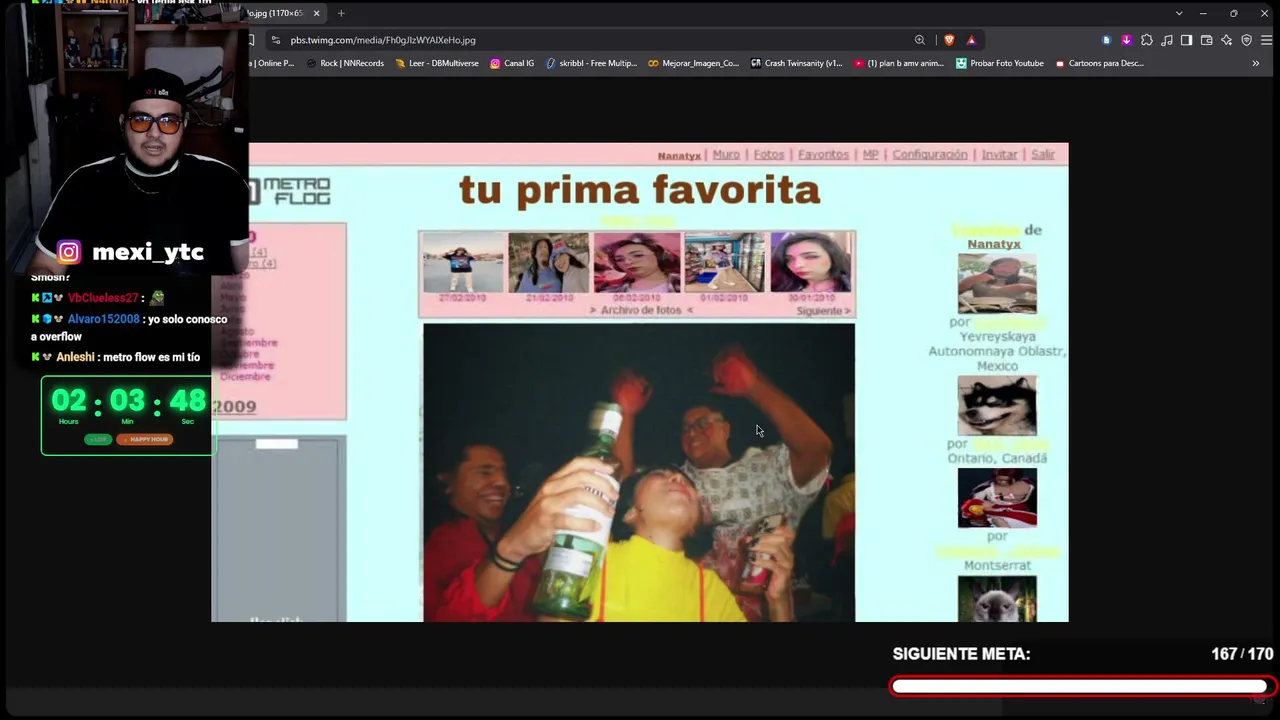1280x720 pixels.
Task: Open the Brave Rewards triangle icon
Action: point(971,40)
